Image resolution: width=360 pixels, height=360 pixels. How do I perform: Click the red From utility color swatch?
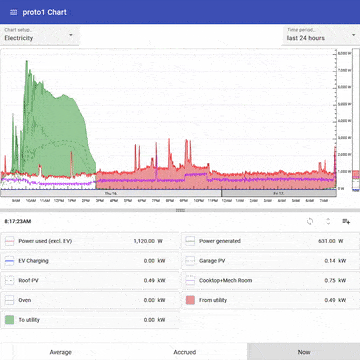pyautogui.click(x=190, y=300)
